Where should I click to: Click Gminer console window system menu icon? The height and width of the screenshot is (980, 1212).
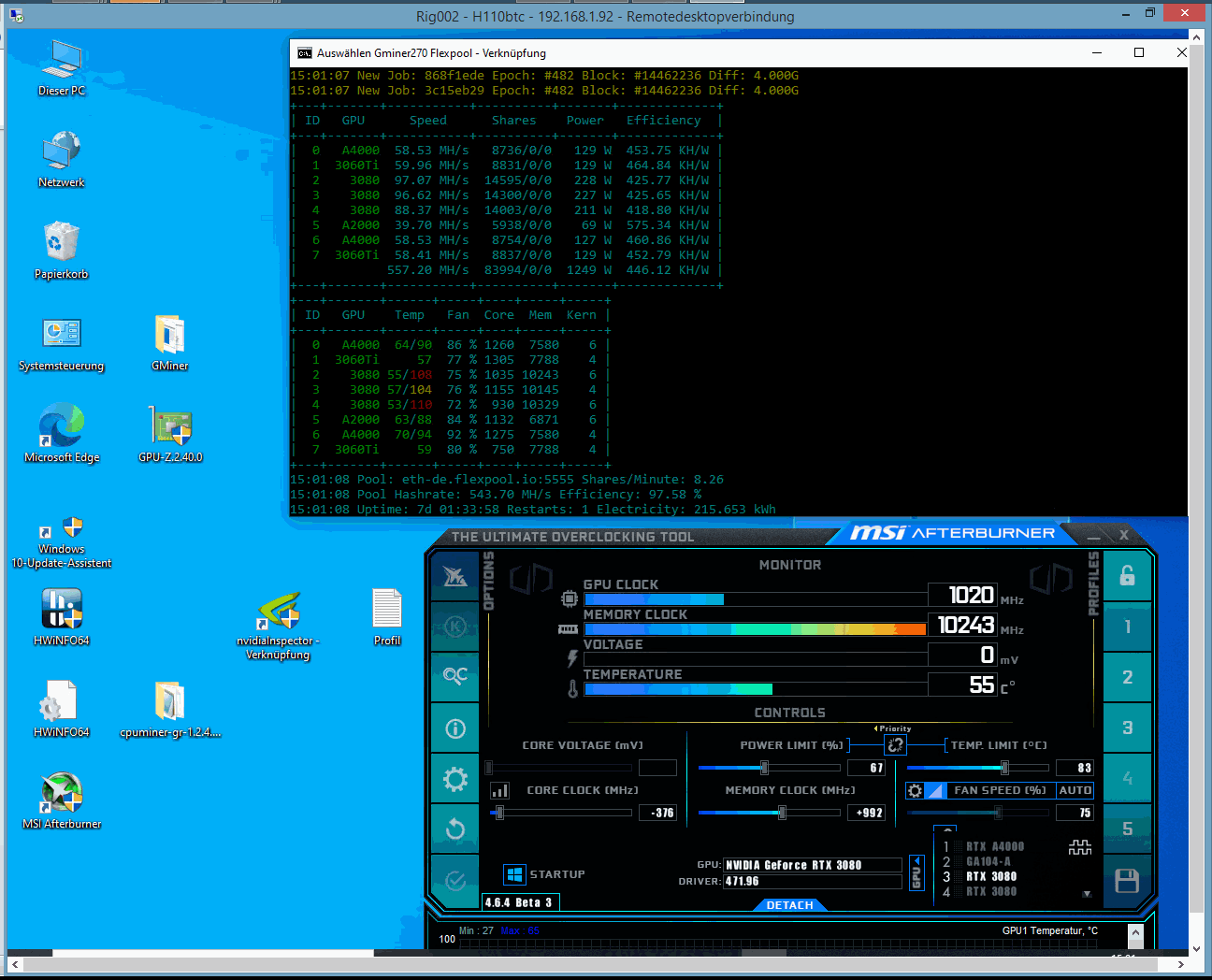(305, 53)
